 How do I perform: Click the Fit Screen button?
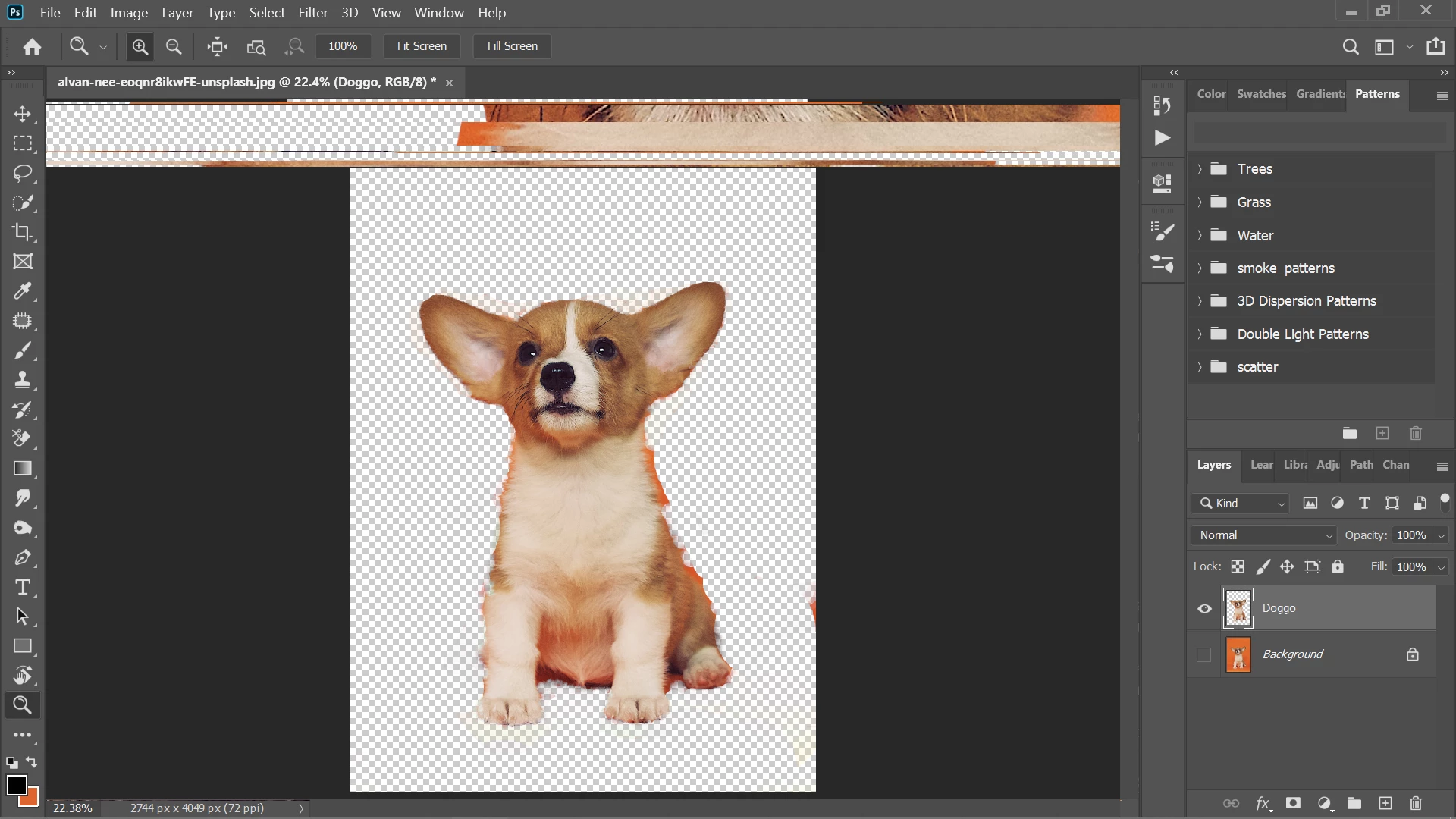coord(422,46)
